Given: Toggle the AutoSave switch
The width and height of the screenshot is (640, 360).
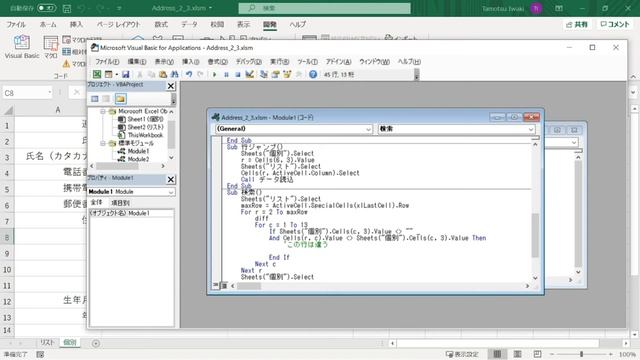Looking at the screenshot, I should 47,8.
